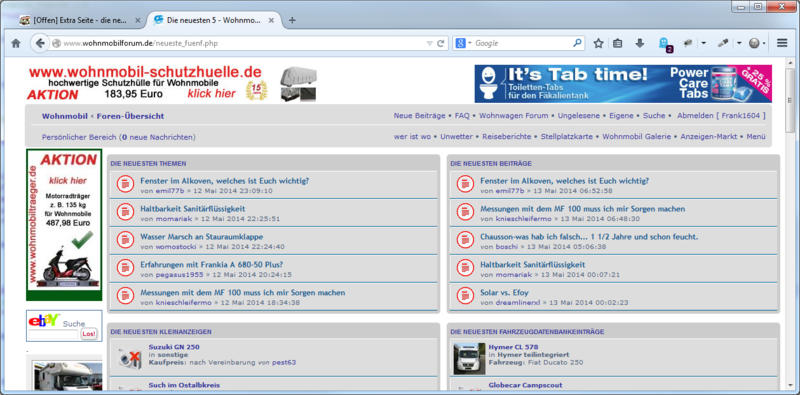The image size is (800, 395).
Task: Open the Firefox hamburger menu
Action: 782,43
